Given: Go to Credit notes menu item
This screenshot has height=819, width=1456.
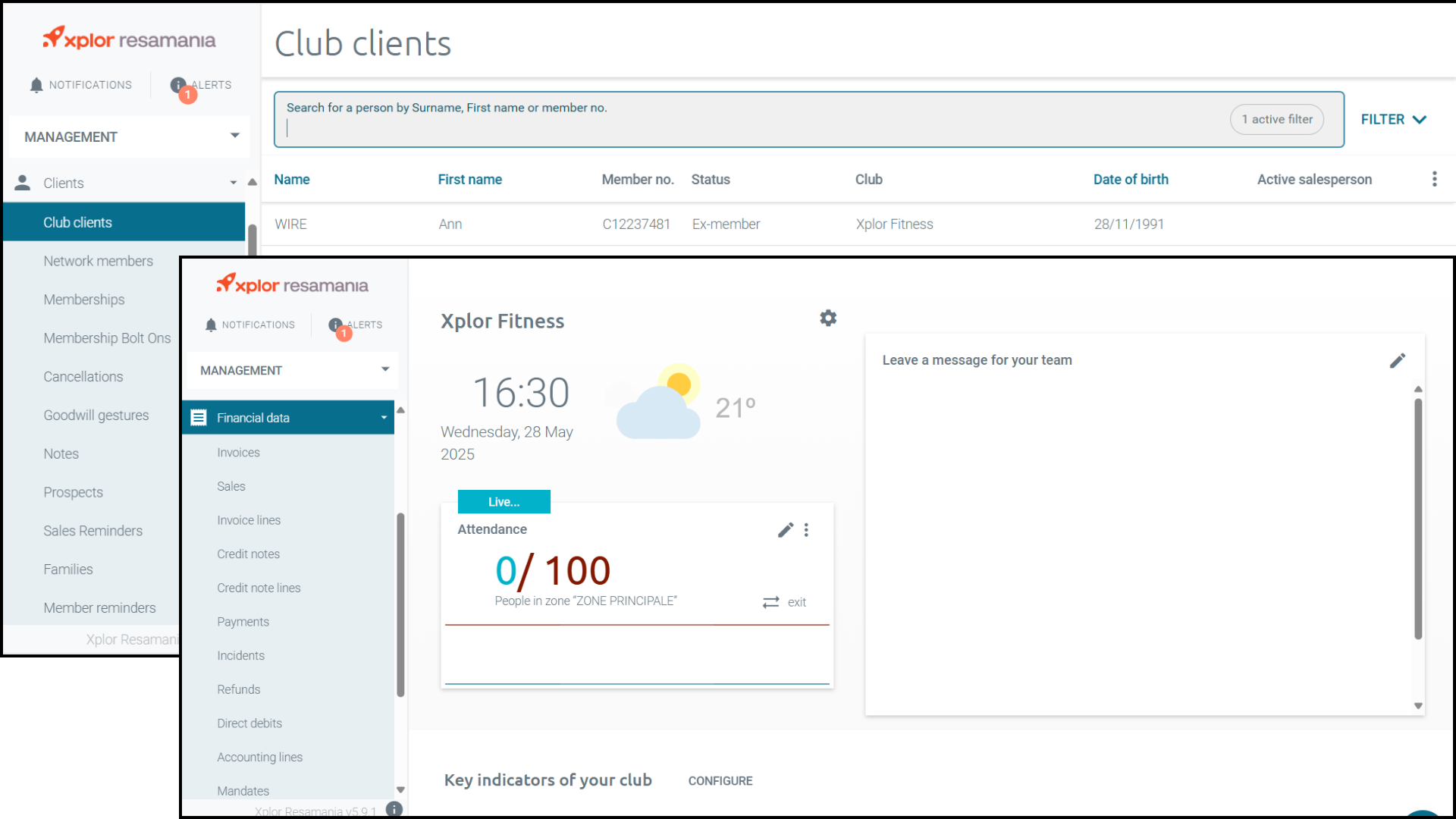Looking at the screenshot, I should 249,554.
